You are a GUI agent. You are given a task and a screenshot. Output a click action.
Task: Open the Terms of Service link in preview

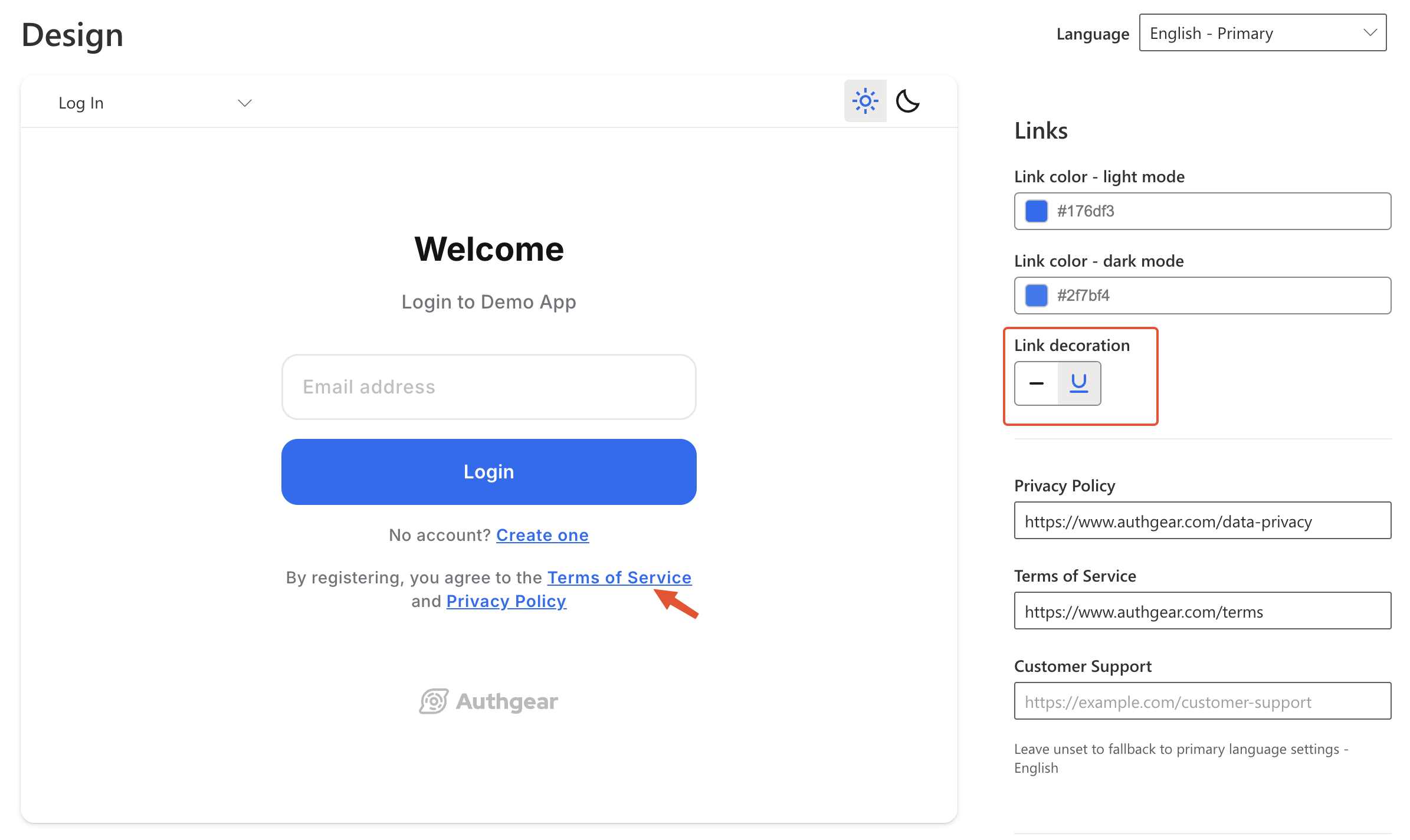[x=619, y=577]
